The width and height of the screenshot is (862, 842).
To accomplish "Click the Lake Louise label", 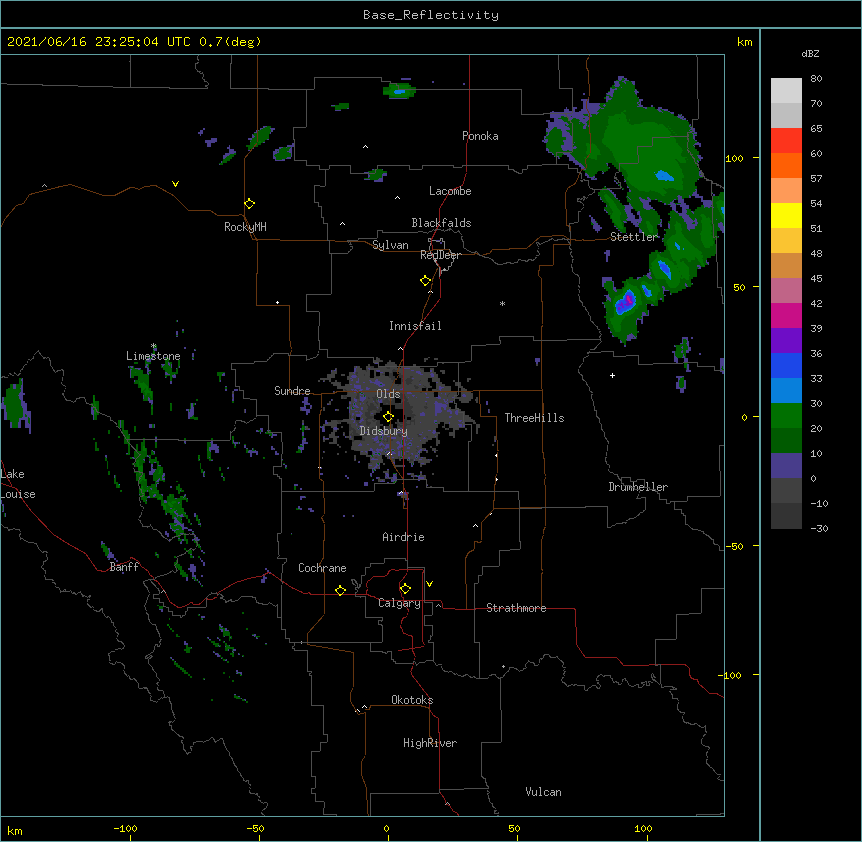I will tap(18, 484).
